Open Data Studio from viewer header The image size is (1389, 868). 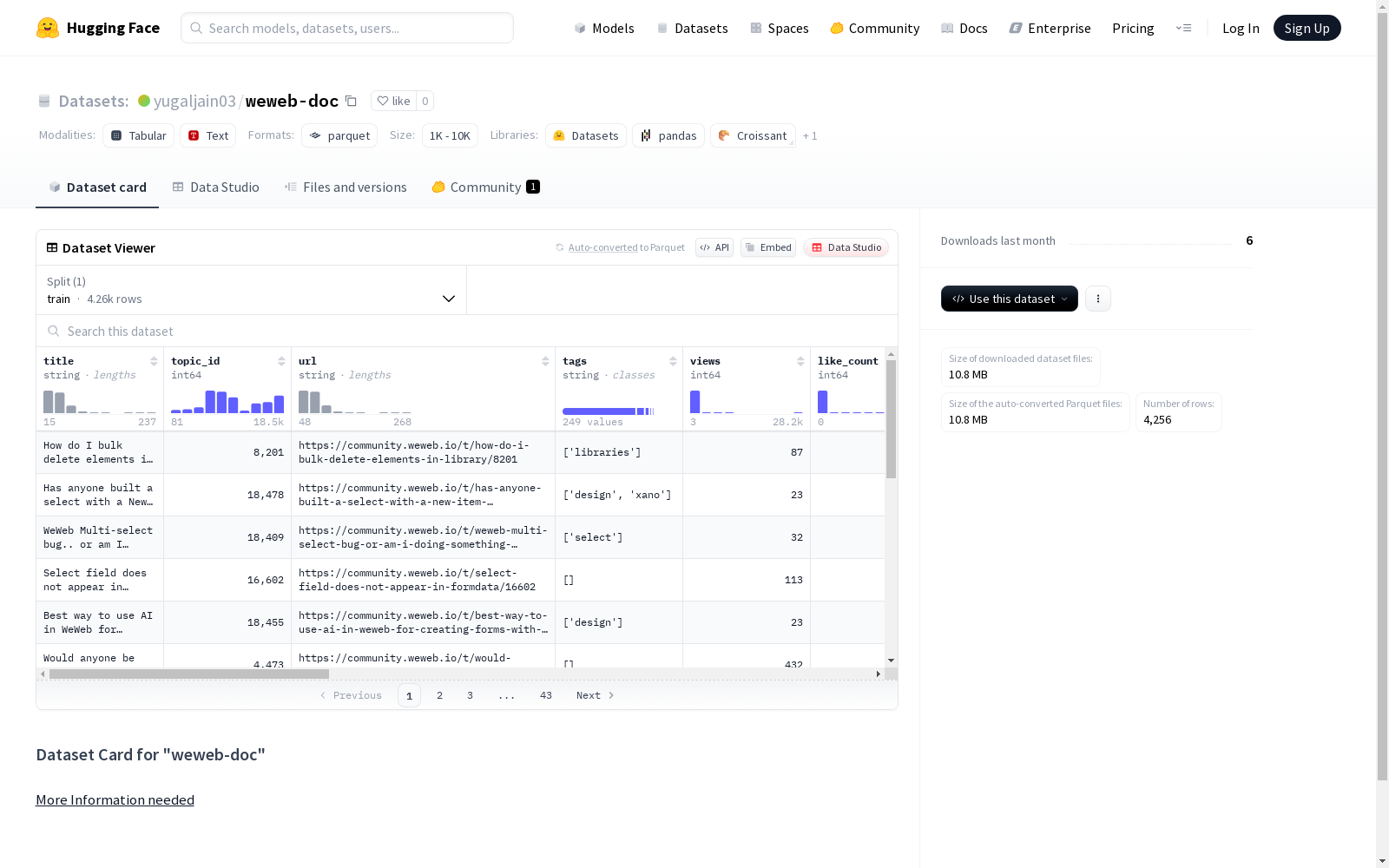pyautogui.click(x=846, y=247)
